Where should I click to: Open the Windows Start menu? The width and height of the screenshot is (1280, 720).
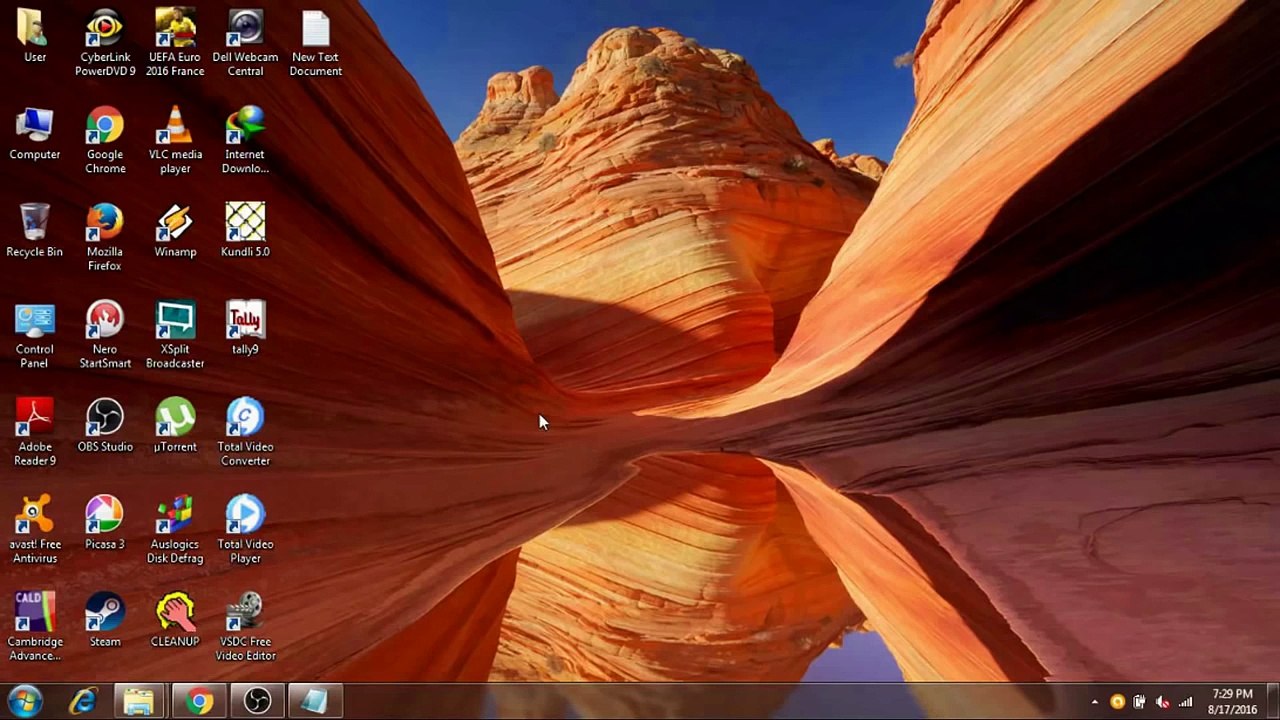coord(24,701)
